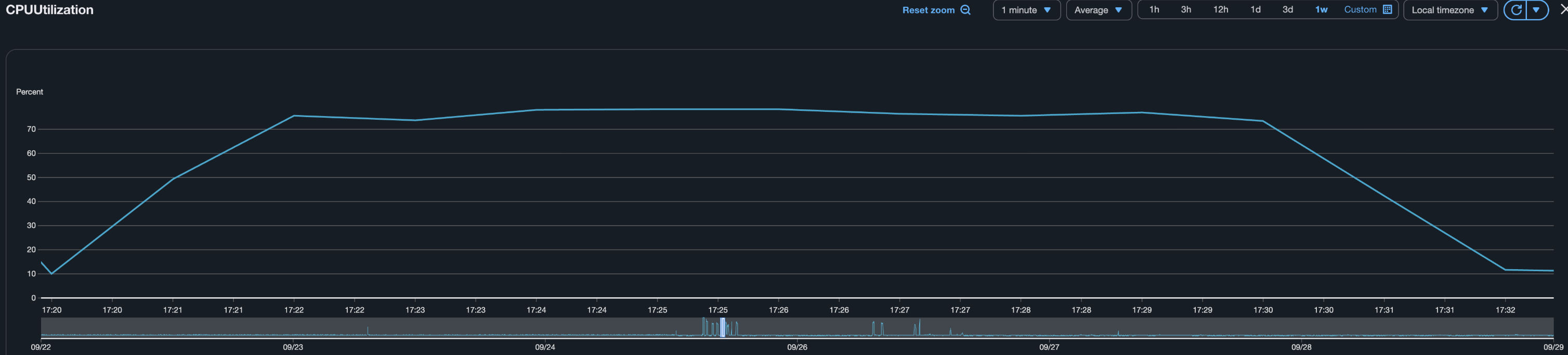Open refresh interval dropdown arrow

[1536, 10]
